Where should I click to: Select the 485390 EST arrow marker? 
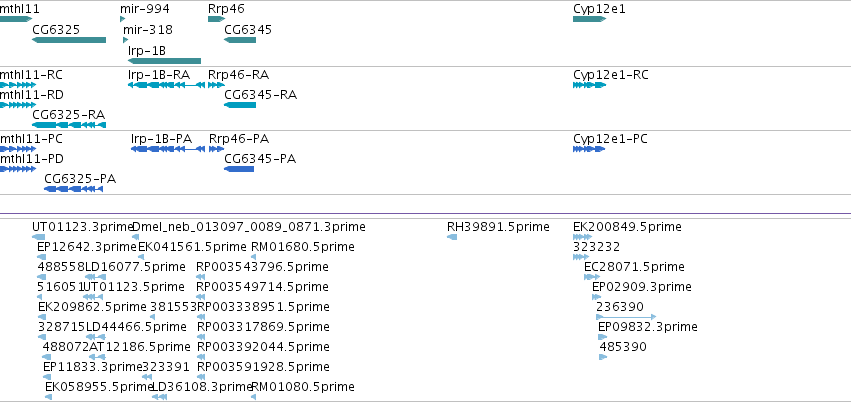[x=603, y=357]
